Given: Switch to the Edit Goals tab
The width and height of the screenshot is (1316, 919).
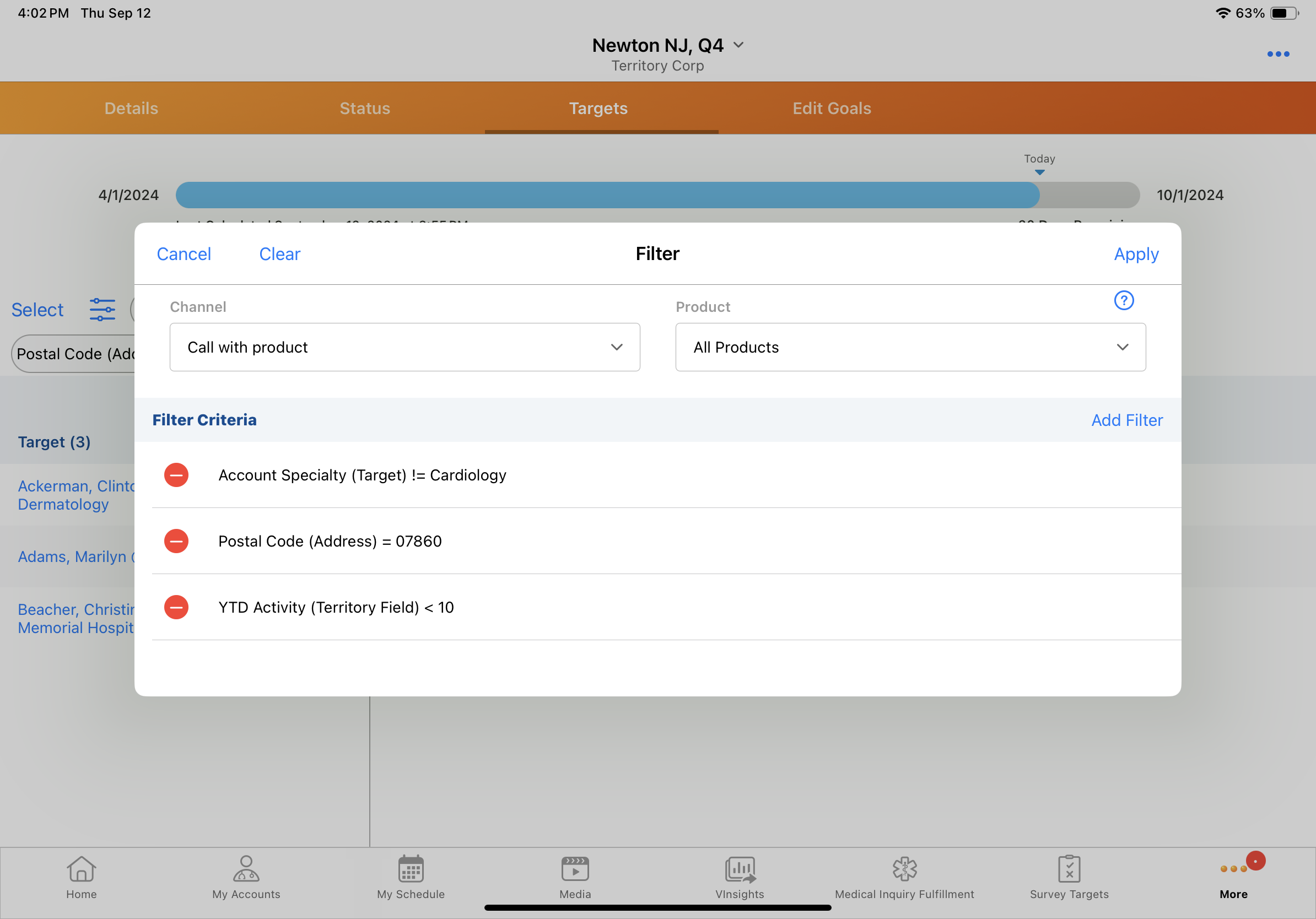Looking at the screenshot, I should tap(832, 109).
